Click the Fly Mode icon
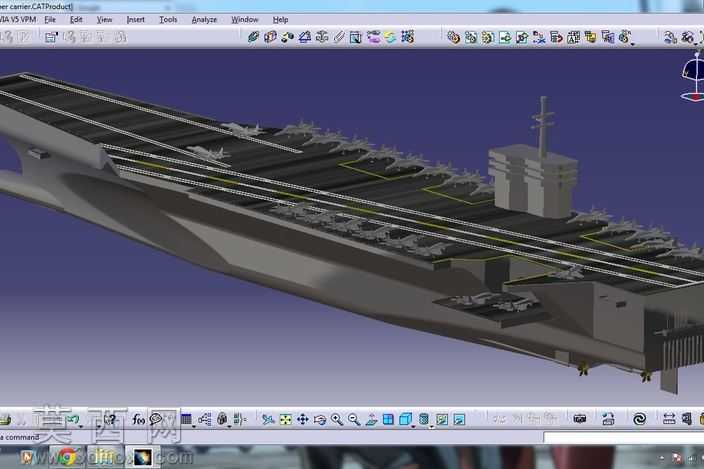 click(268, 419)
